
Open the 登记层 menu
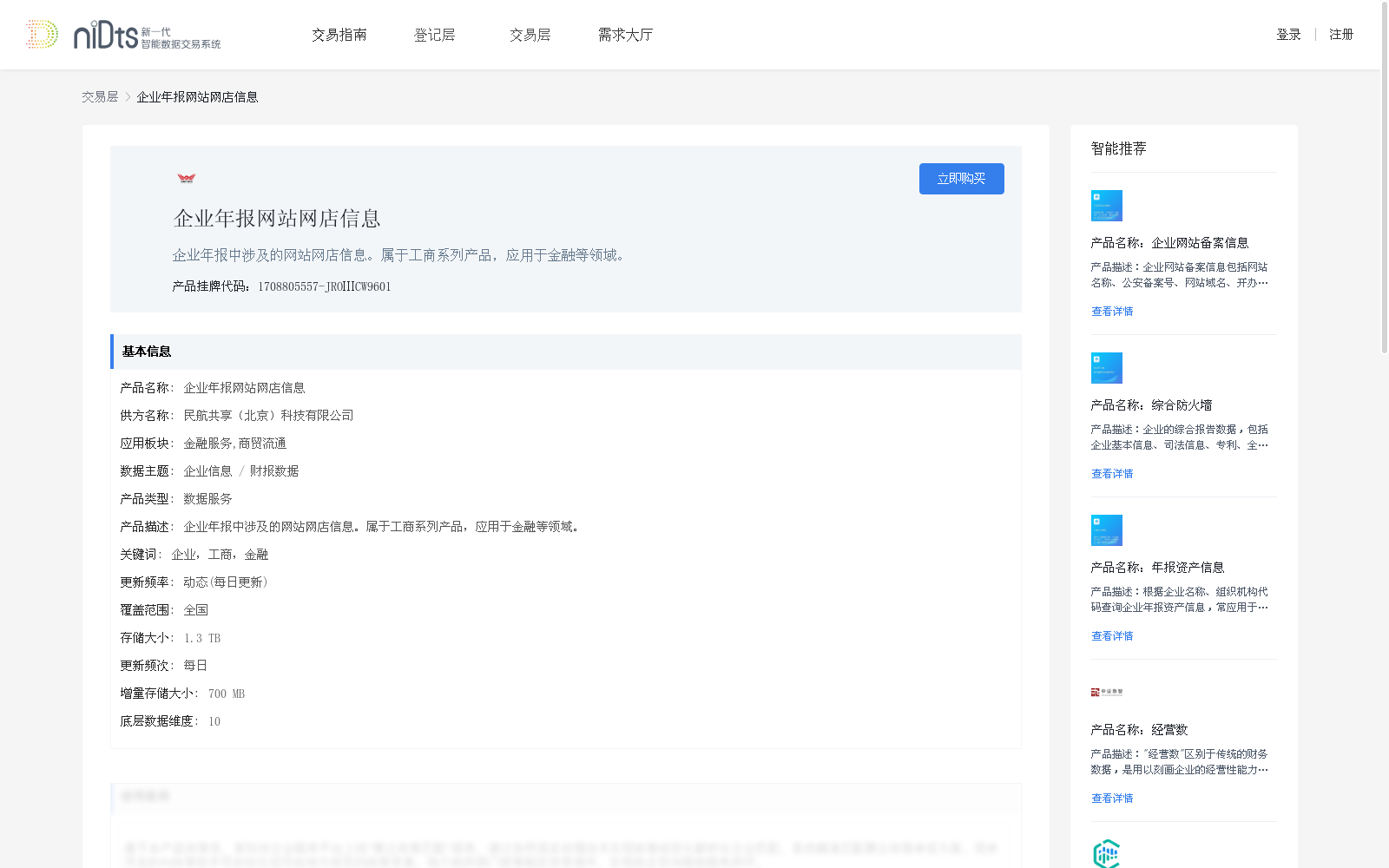(x=435, y=35)
